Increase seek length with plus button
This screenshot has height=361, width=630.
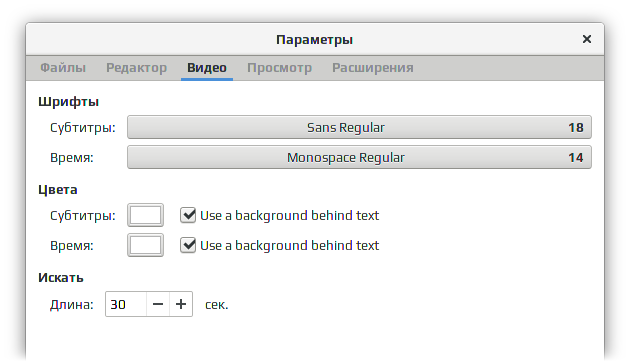click(181, 304)
